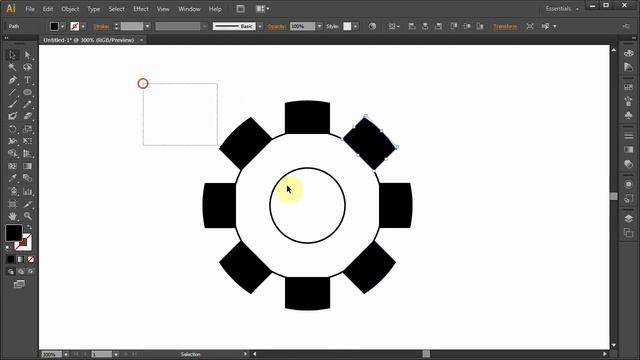Select the Pen tool
The image size is (640, 360).
[x=12, y=80]
